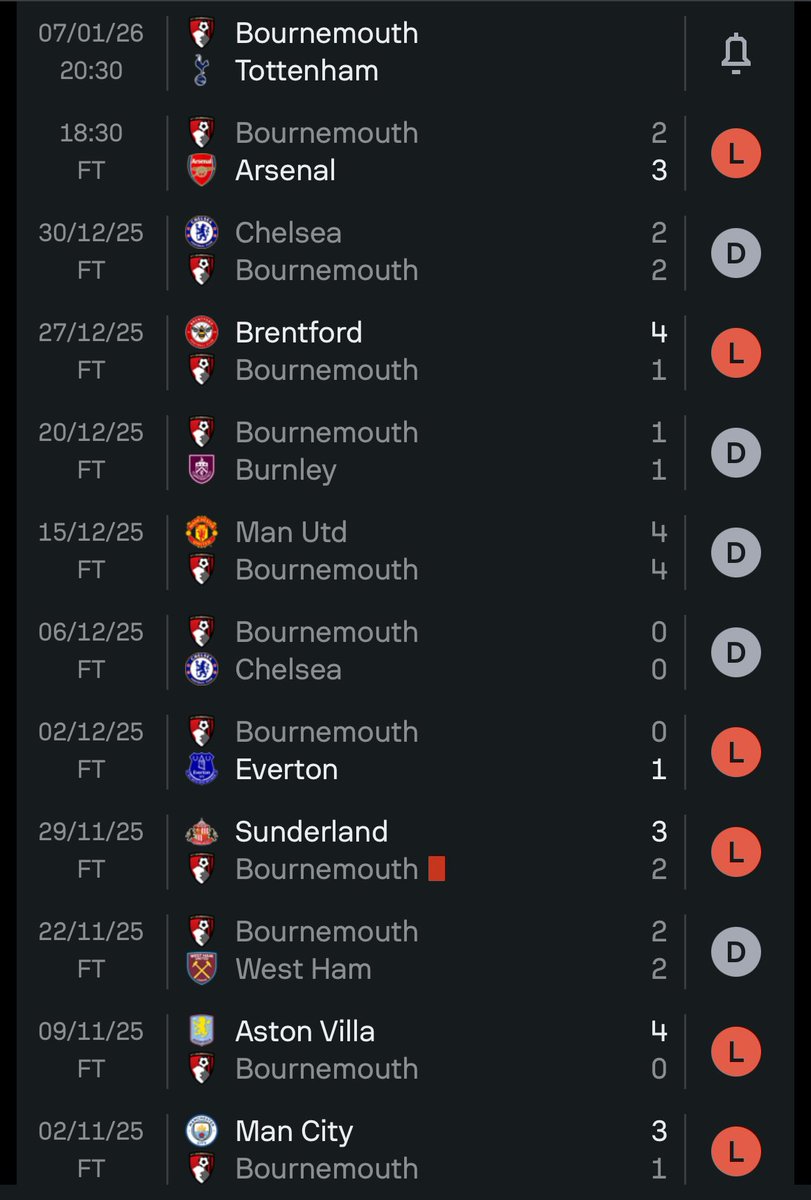Image resolution: width=811 pixels, height=1200 pixels.
Task: Click the Everton club crest
Action: point(202,770)
